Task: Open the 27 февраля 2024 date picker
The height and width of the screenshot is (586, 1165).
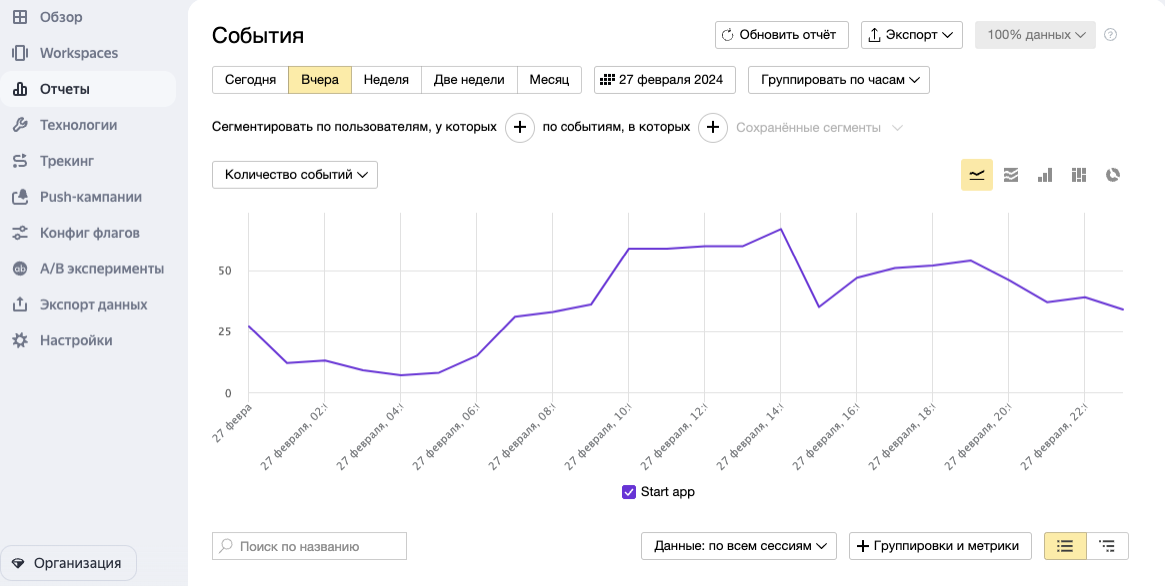Action: point(665,80)
